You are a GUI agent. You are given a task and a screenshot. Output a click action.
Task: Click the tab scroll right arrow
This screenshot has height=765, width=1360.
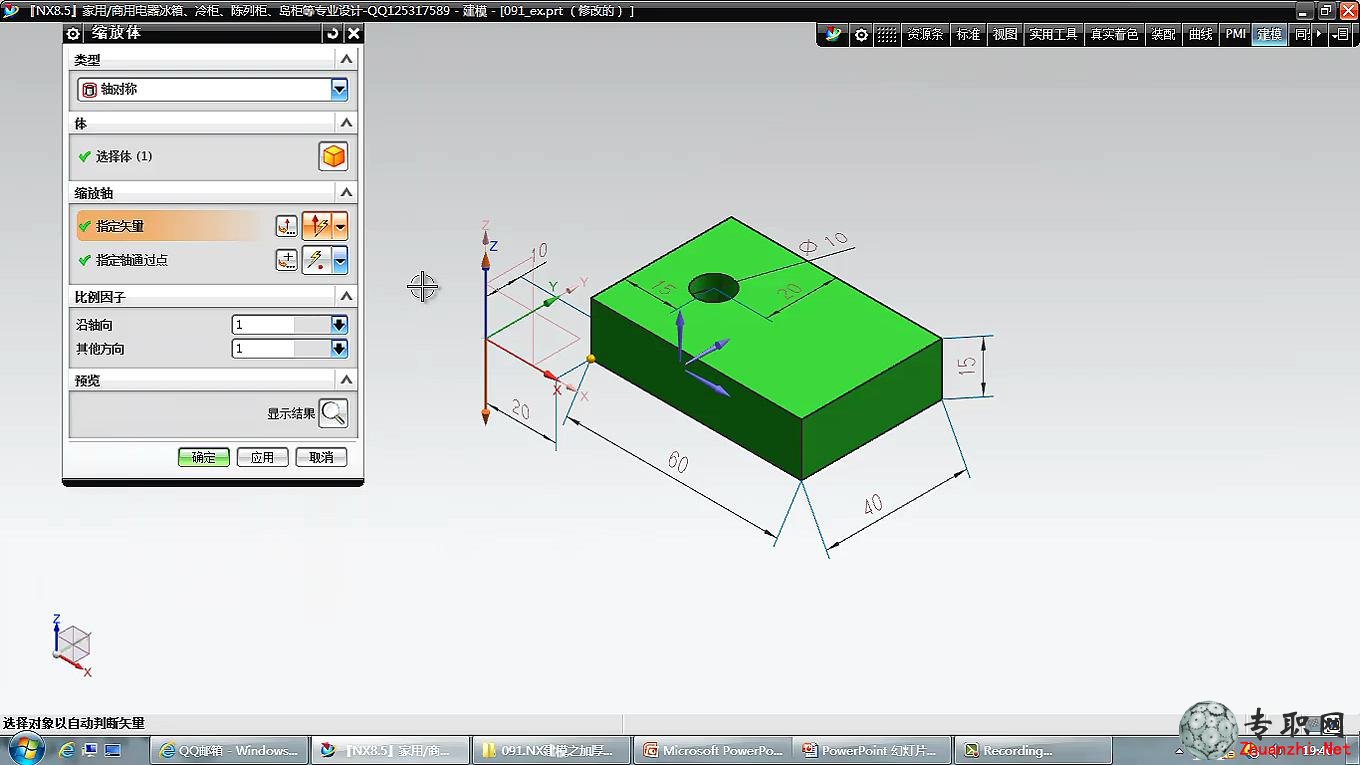click(x=1319, y=34)
